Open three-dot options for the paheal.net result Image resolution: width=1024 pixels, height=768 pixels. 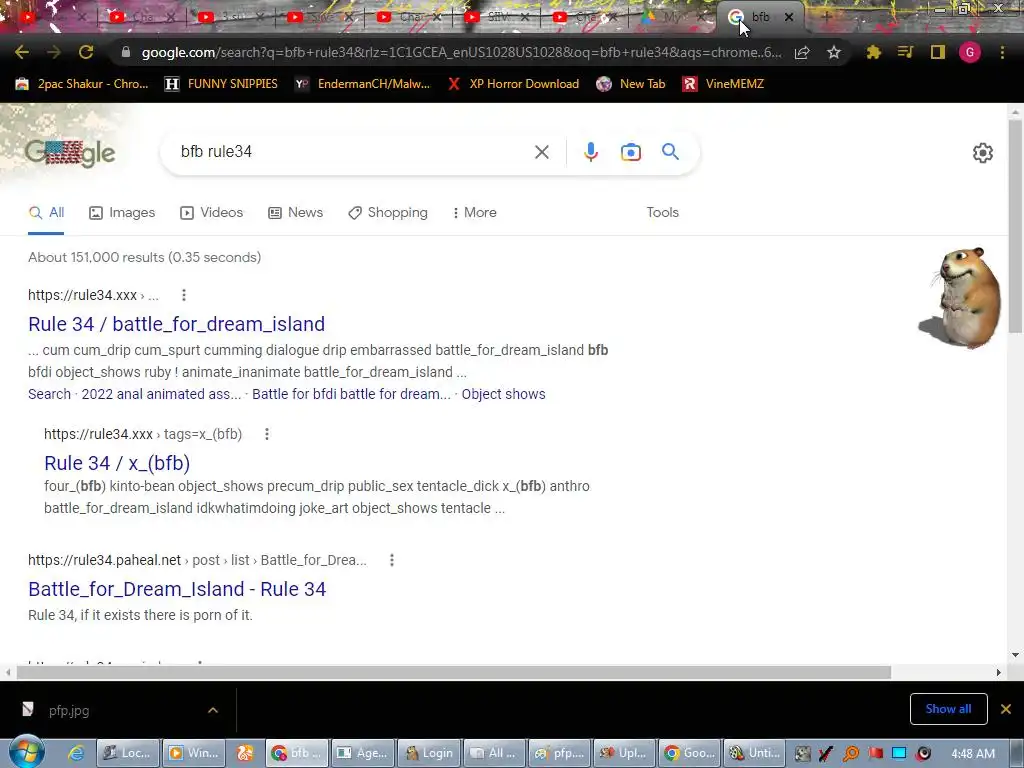coord(392,560)
